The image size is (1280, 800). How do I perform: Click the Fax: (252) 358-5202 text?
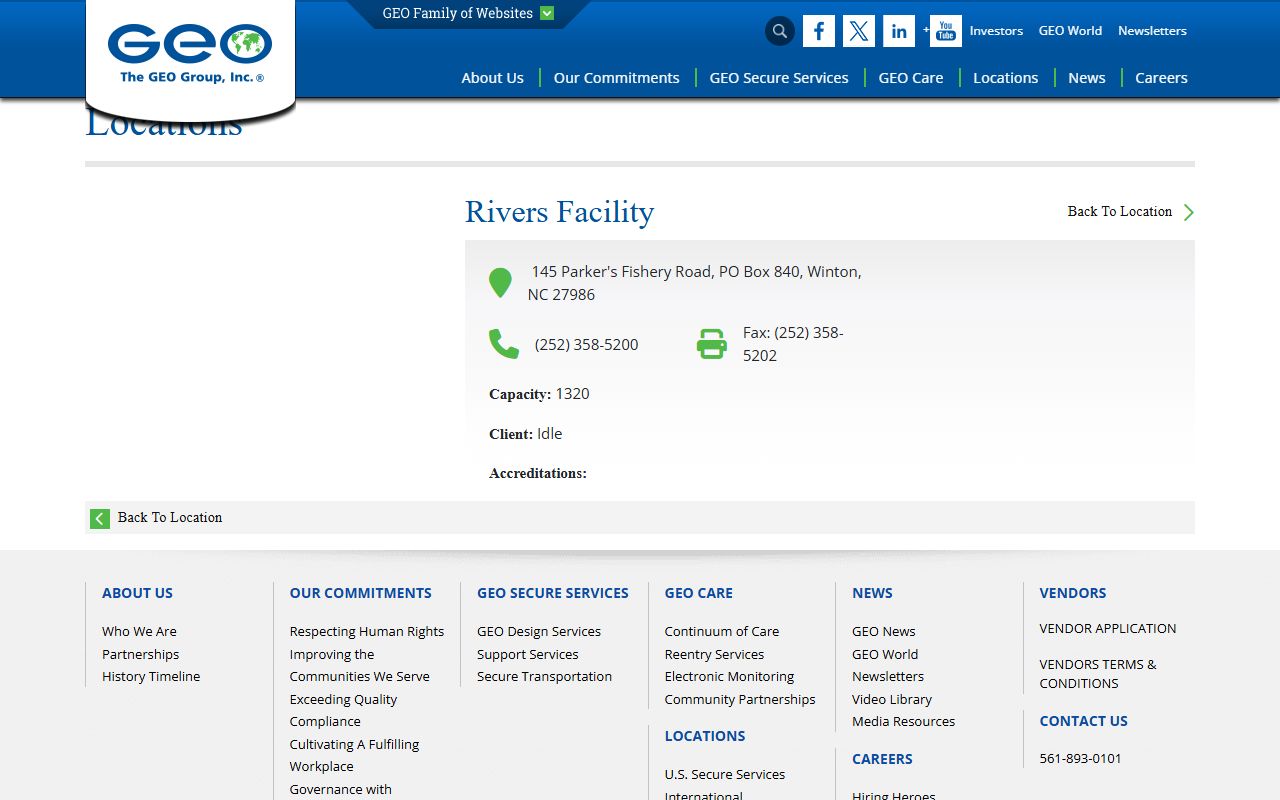pos(793,344)
